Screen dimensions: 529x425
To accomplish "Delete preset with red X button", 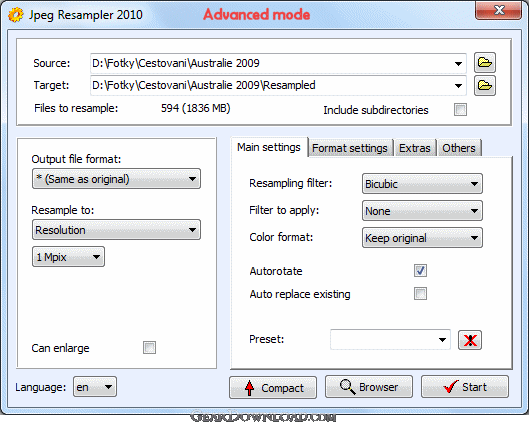I will pos(470,340).
